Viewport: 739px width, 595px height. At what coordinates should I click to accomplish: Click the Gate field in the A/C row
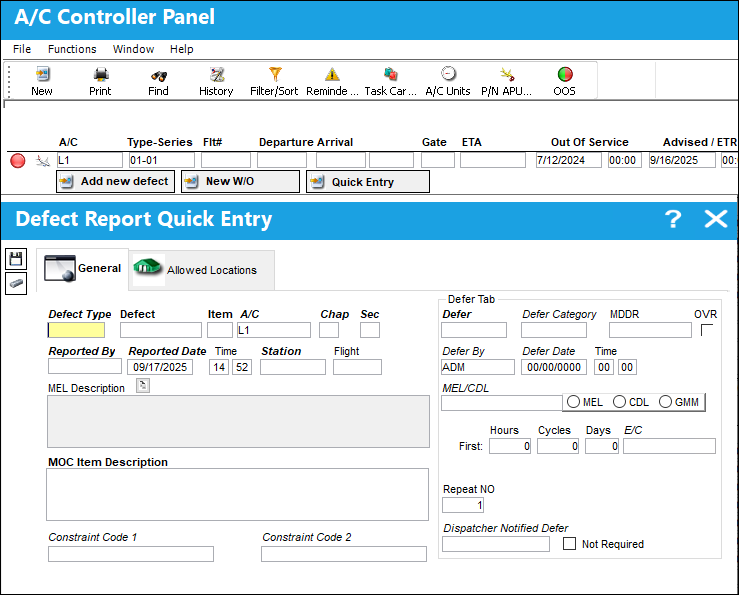pyautogui.click(x=438, y=160)
